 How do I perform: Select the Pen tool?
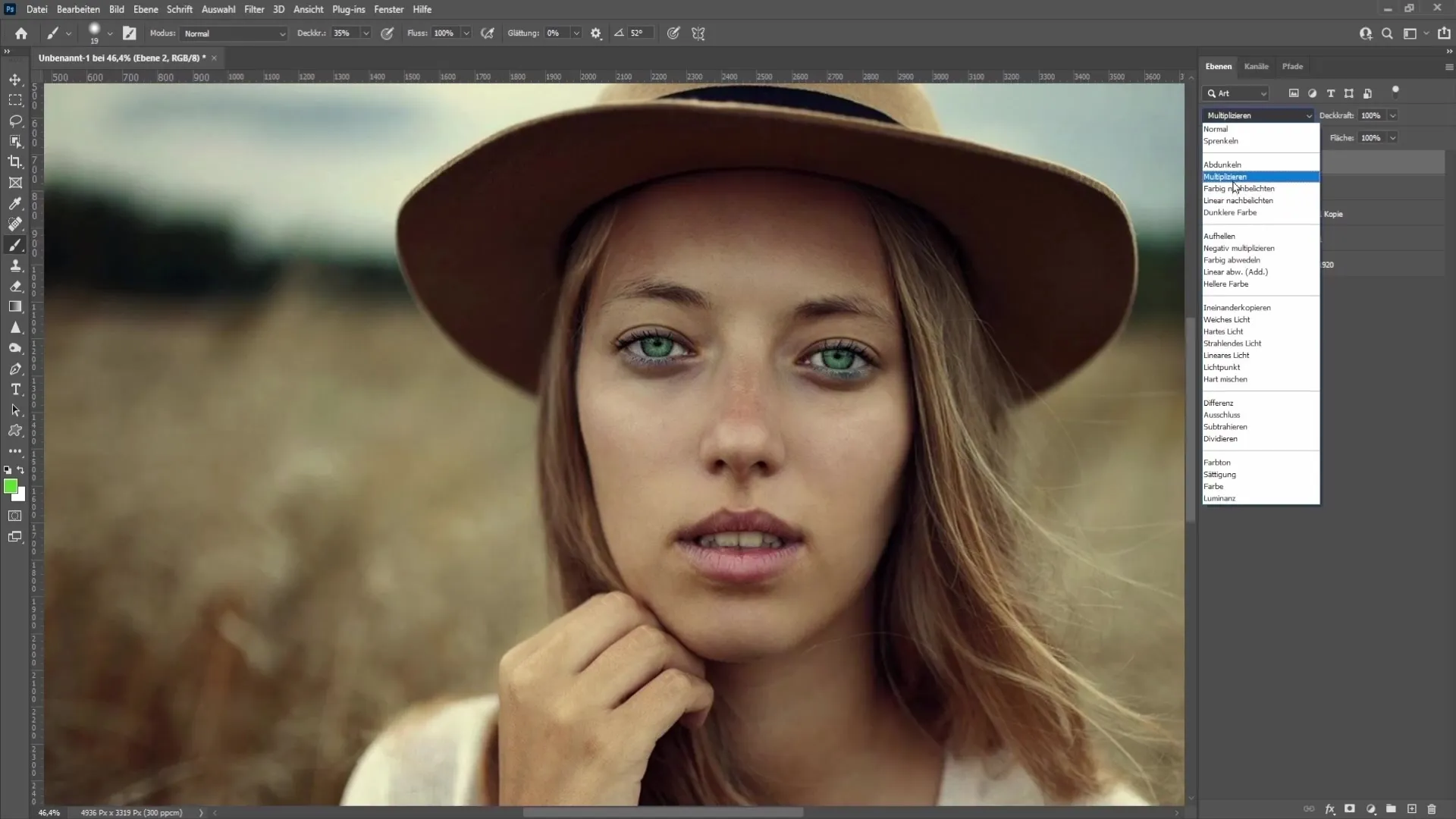(x=15, y=369)
